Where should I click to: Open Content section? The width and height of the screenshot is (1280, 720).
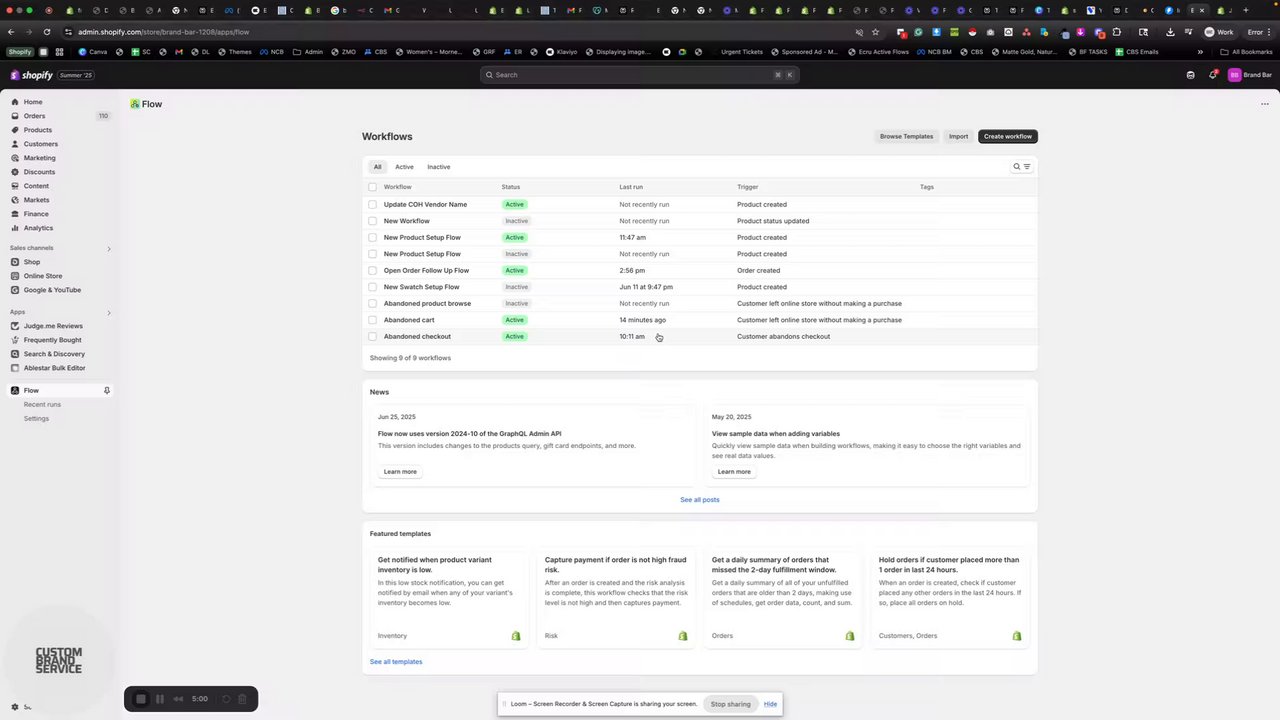click(36, 186)
